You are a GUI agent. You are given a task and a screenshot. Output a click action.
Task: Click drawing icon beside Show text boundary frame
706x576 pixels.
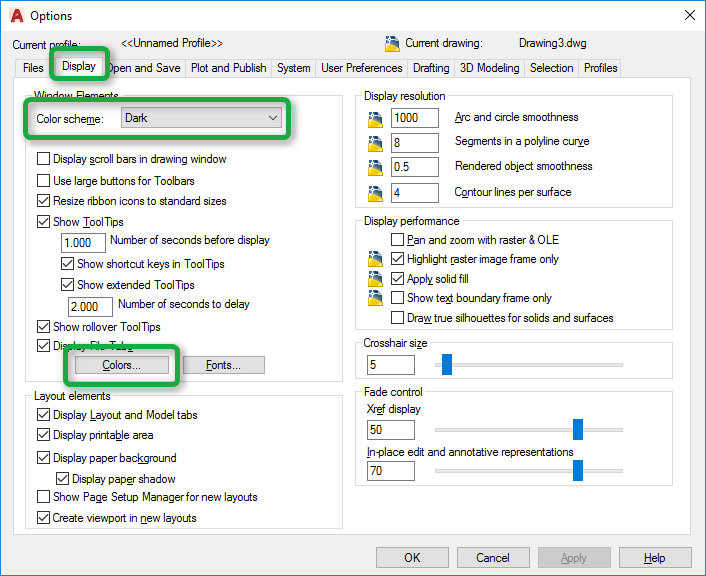[x=375, y=298]
